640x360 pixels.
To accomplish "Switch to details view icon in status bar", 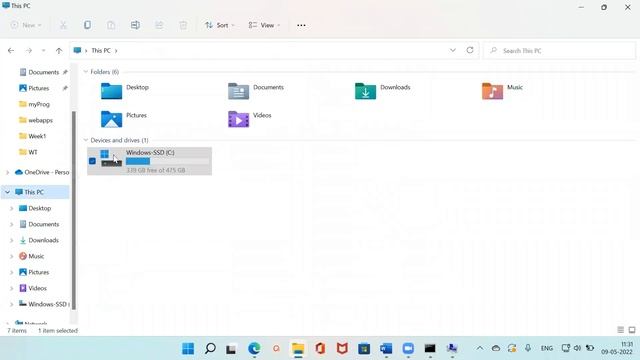I will 620,330.
